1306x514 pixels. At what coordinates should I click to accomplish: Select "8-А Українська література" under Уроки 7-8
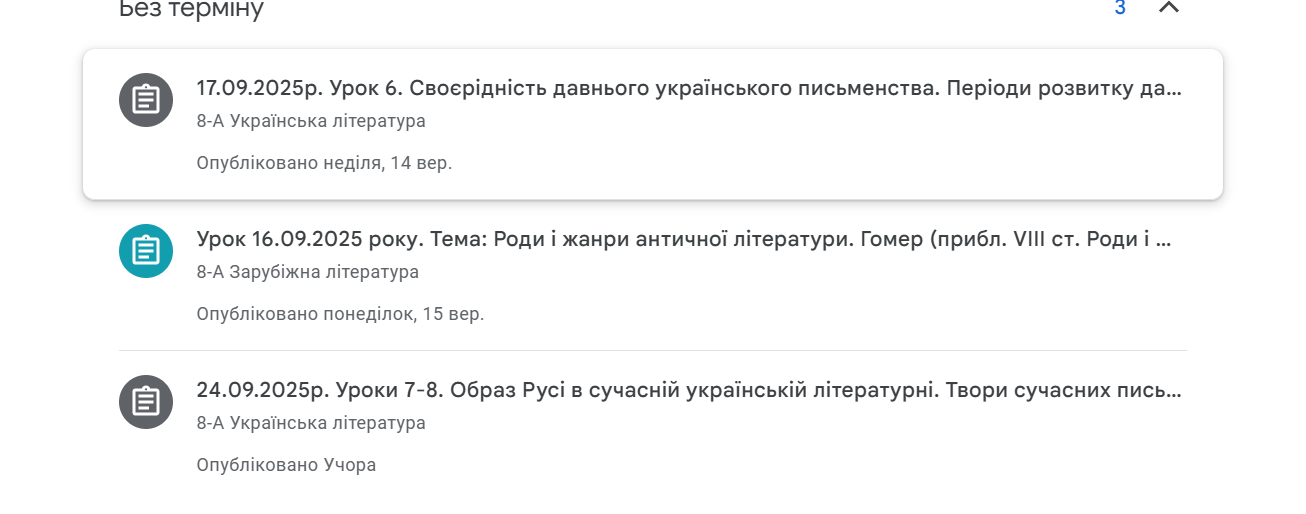click(x=311, y=423)
